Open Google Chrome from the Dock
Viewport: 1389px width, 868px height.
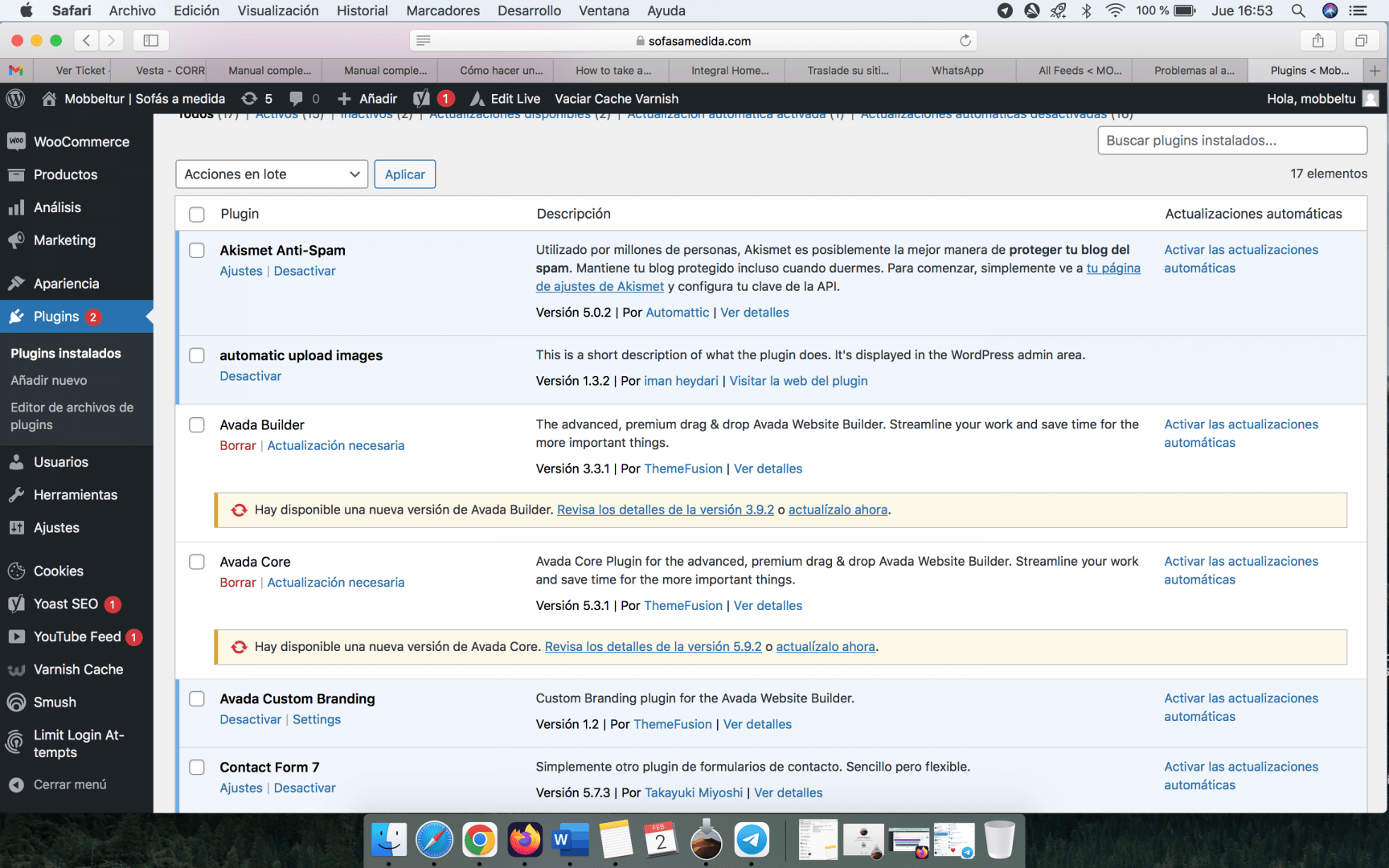(x=479, y=841)
